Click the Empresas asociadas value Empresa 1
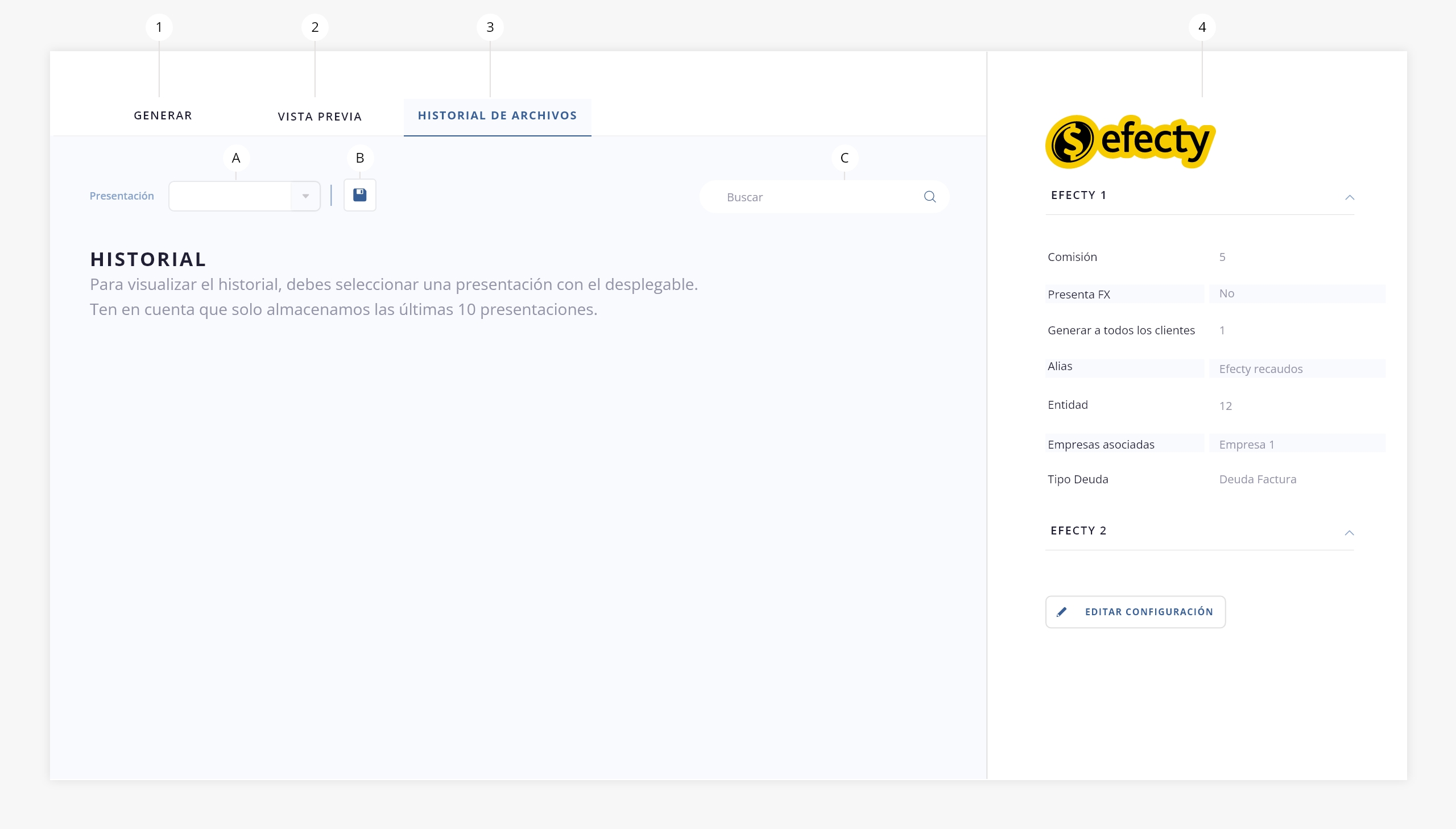The image size is (1456, 829). (x=1247, y=445)
